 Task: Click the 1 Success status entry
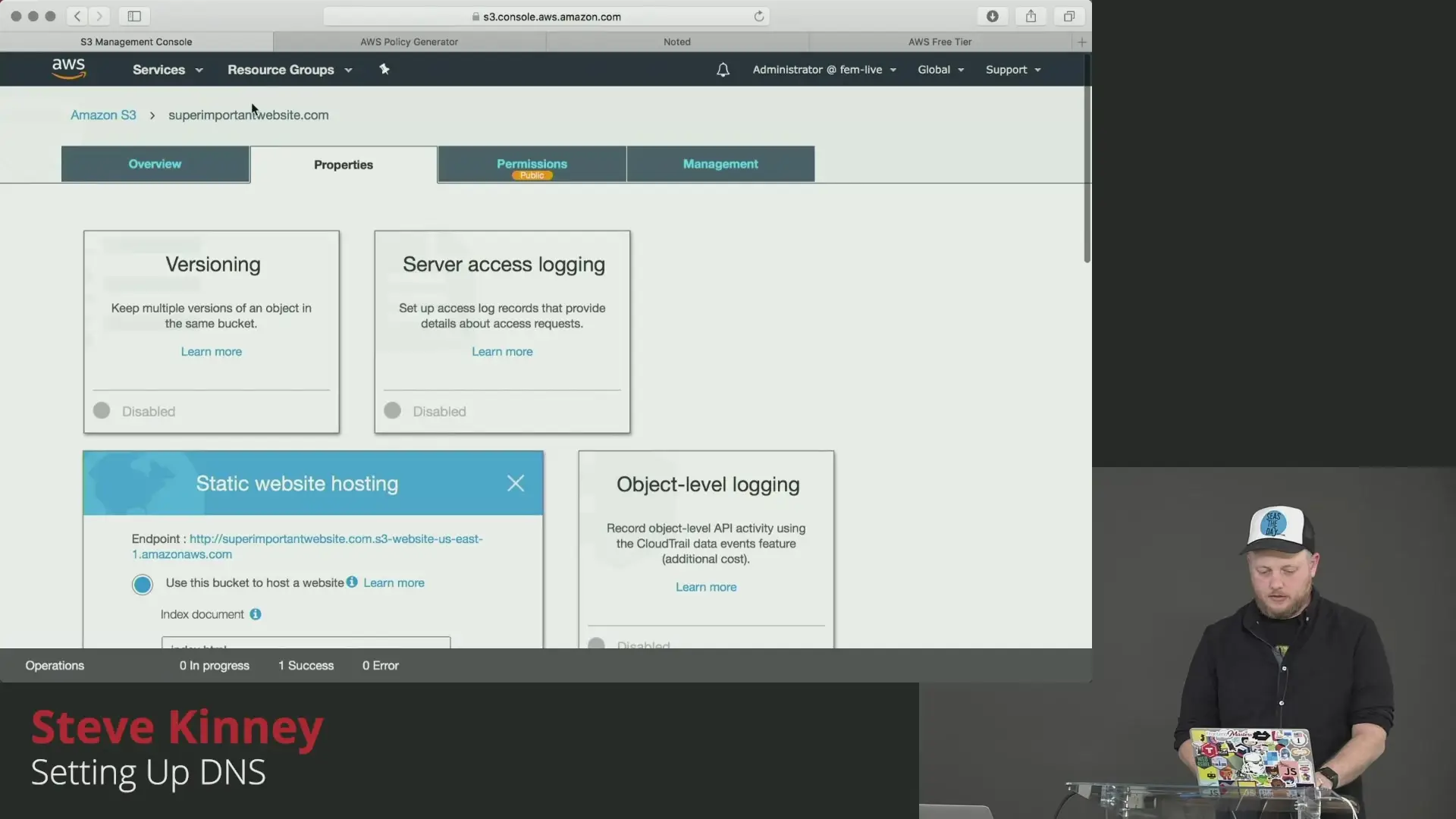[x=306, y=665]
